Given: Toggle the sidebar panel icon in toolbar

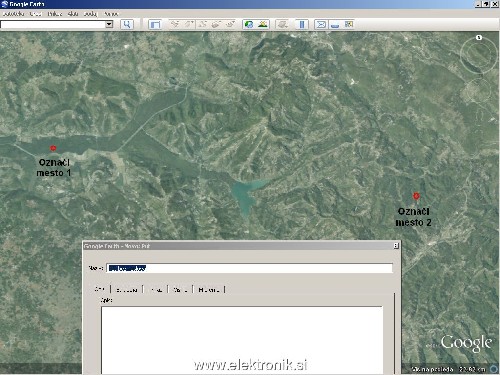Looking at the screenshot, I should 155,24.
